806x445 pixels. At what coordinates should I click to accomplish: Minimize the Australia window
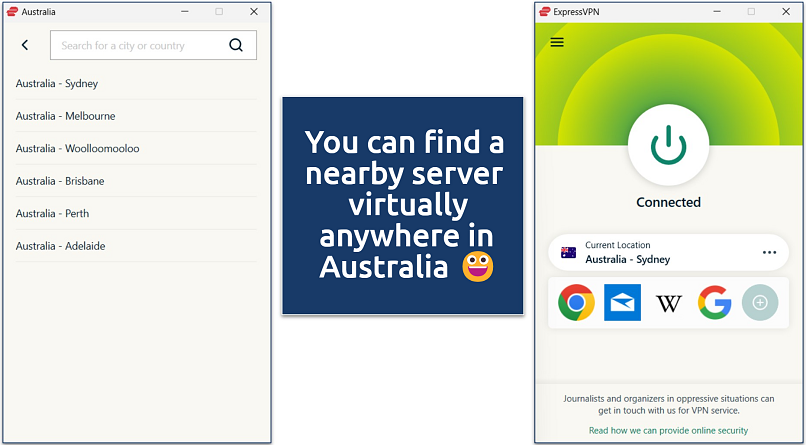click(185, 11)
